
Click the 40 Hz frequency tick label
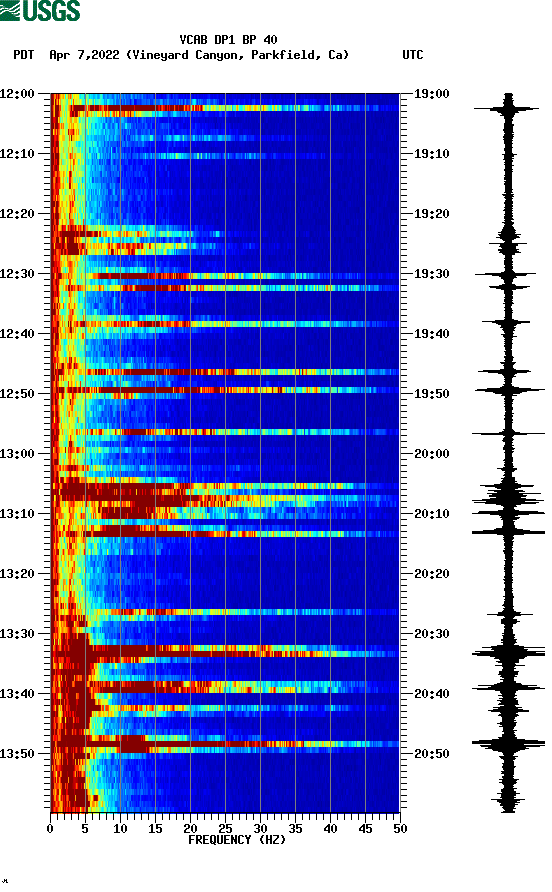pyautogui.click(x=331, y=829)
